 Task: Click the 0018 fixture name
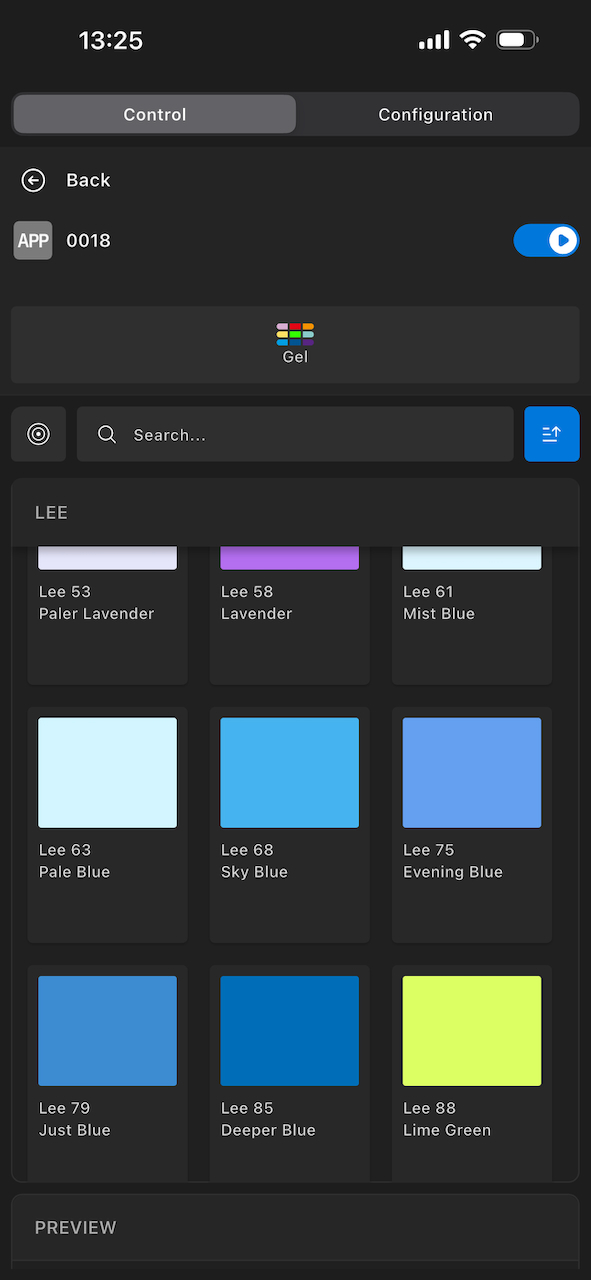click(x=88, y=241)
